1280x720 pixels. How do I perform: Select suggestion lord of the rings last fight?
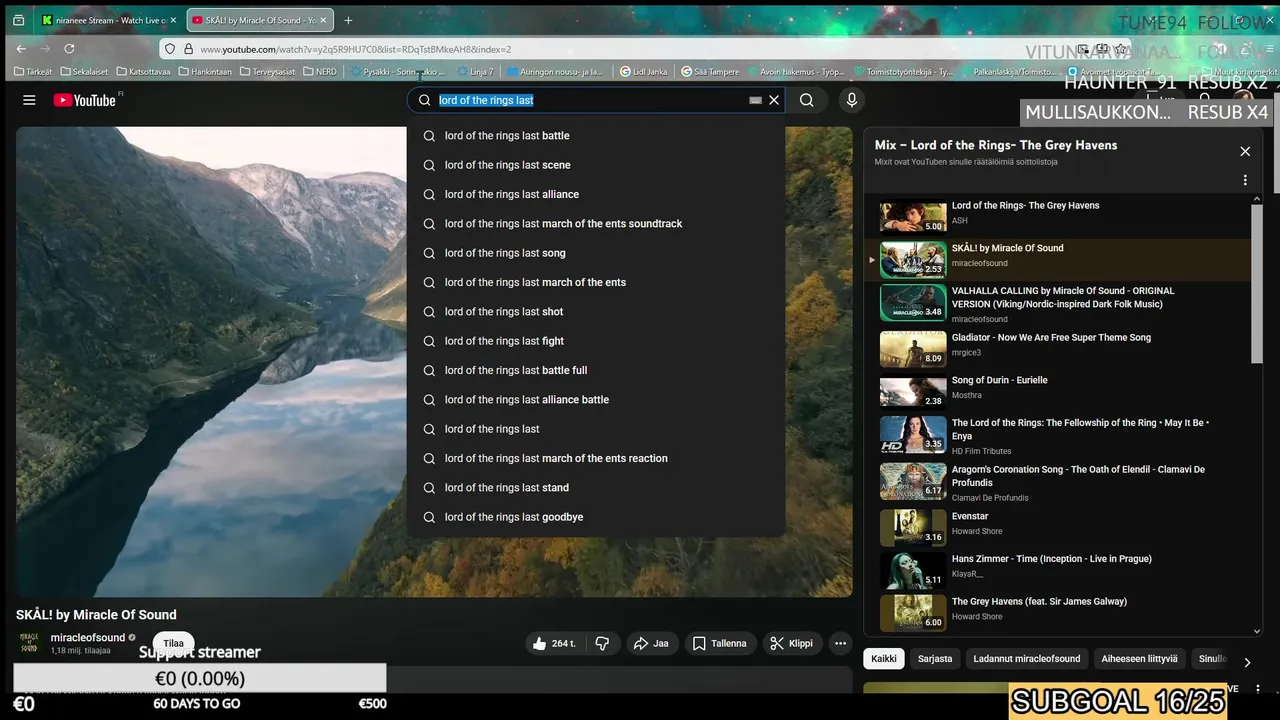tap(595, 341)
